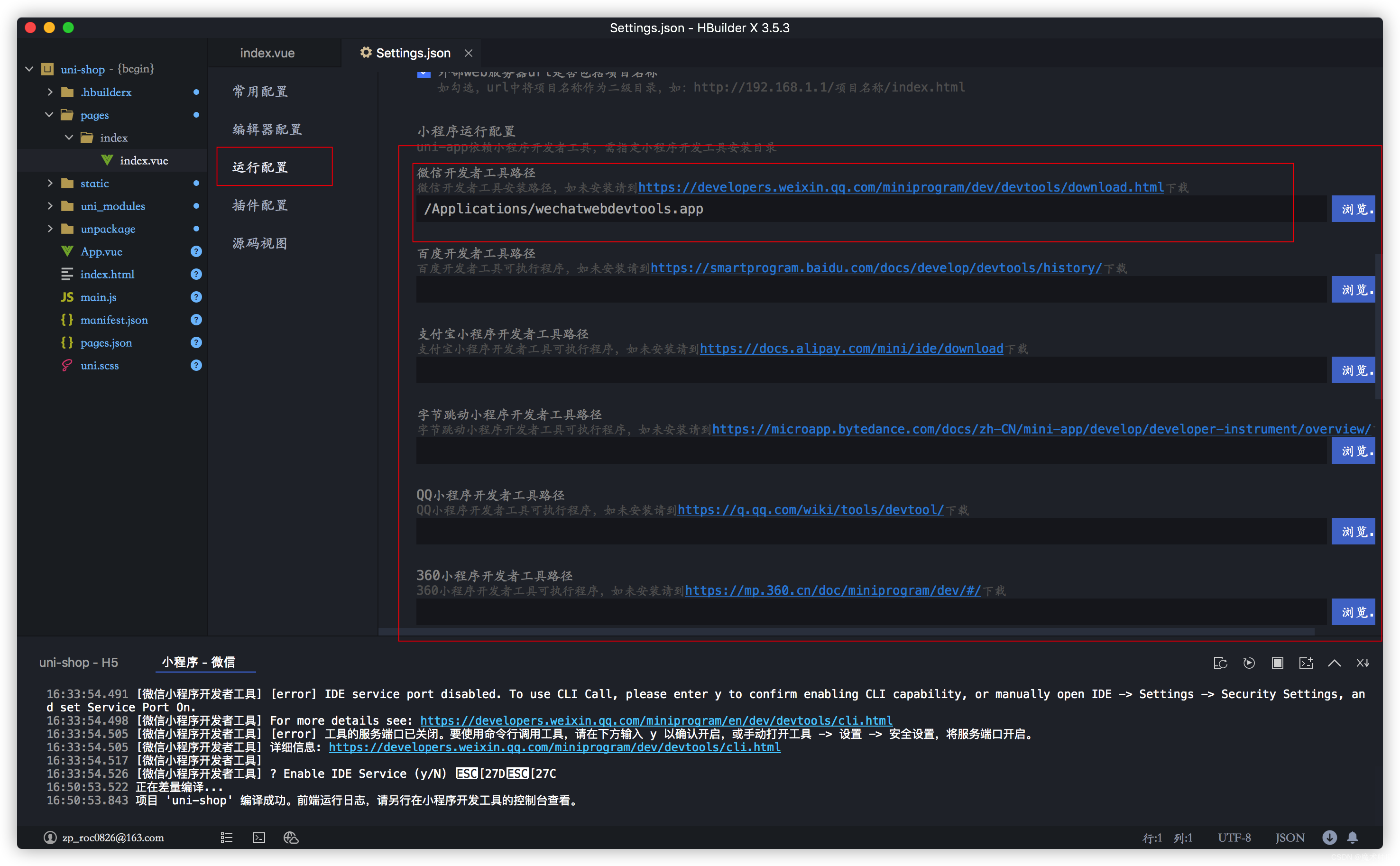The image size is (1400, 866).
Task: Click the WeChat devtools path input field
Action: tap(871, 209)
